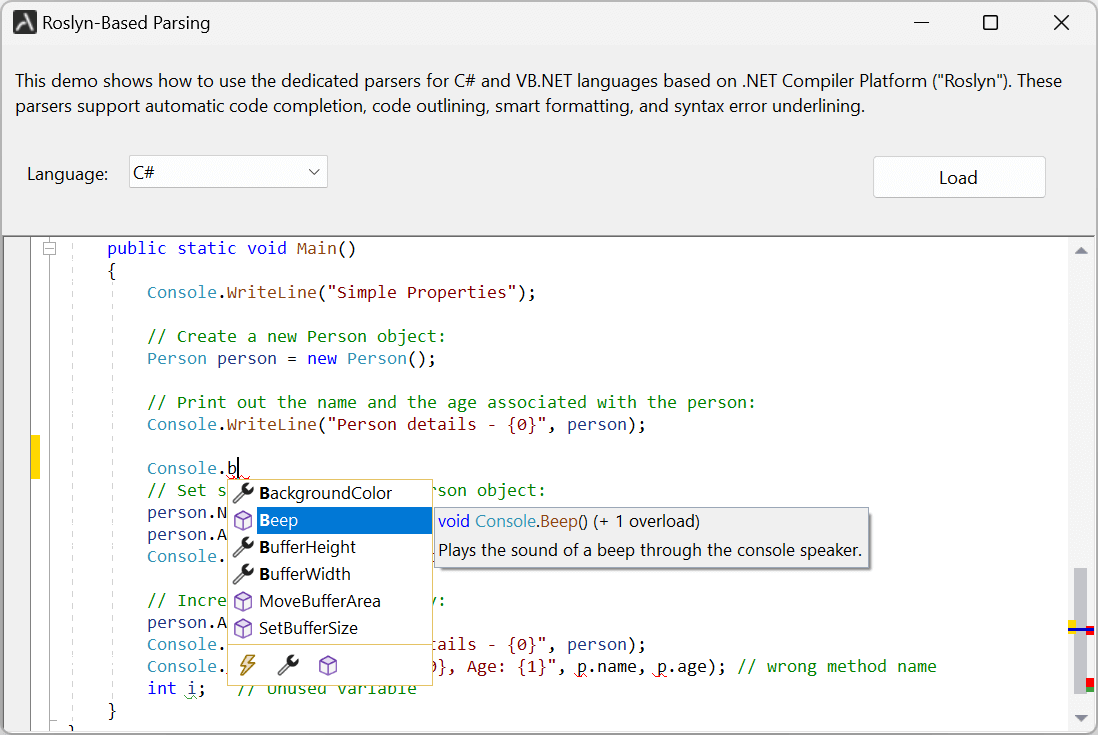Click the "// Create a new Person object:" comment
This screenshot has width=1098, height=735.
pyautogui.click(x=296, y=336)
